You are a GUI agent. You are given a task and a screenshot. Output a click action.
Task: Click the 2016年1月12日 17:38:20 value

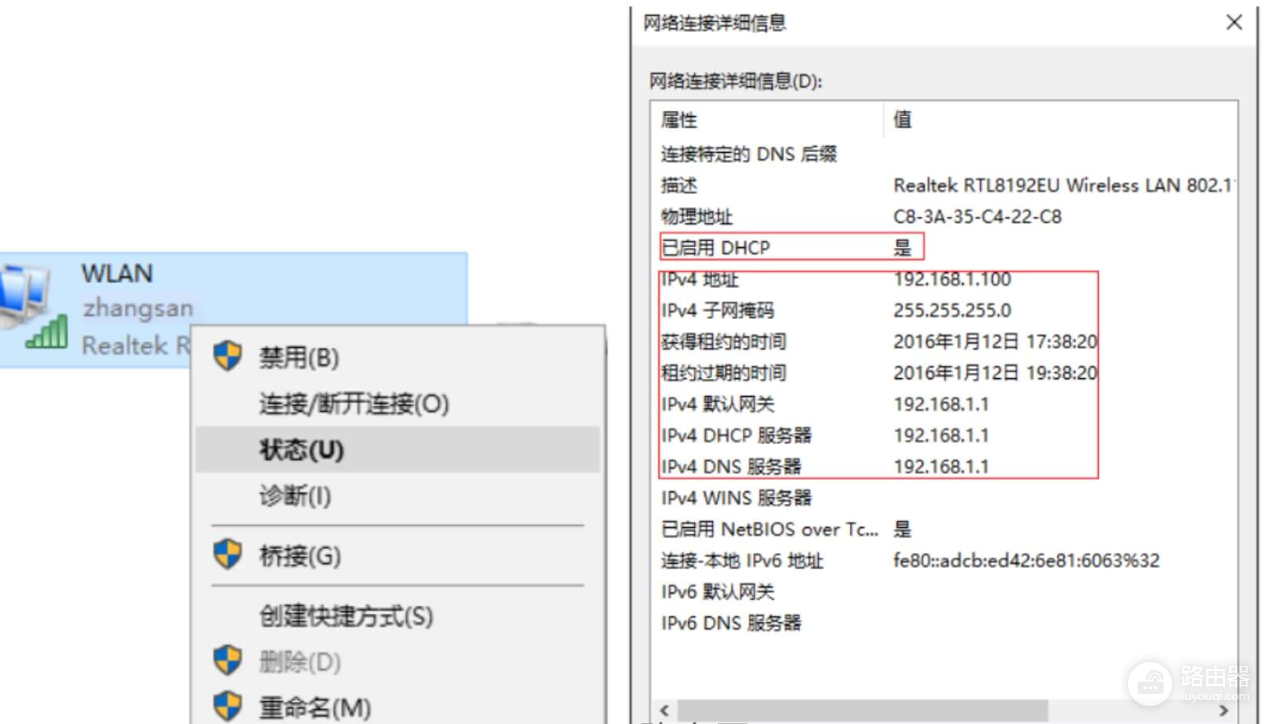995,342
